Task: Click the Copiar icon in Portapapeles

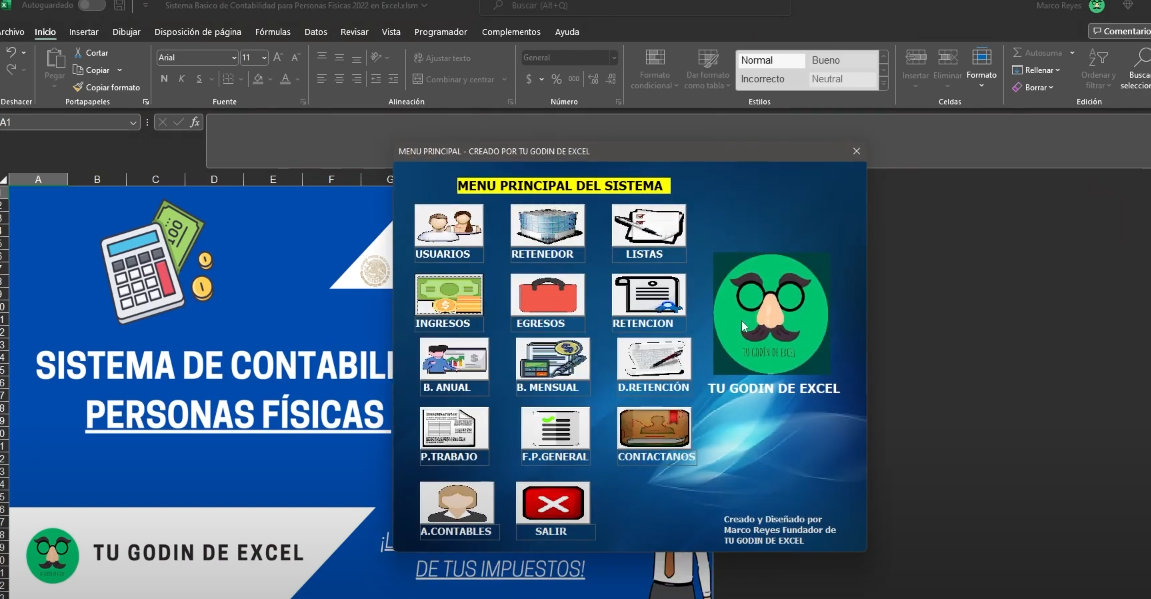Action: 79,70
